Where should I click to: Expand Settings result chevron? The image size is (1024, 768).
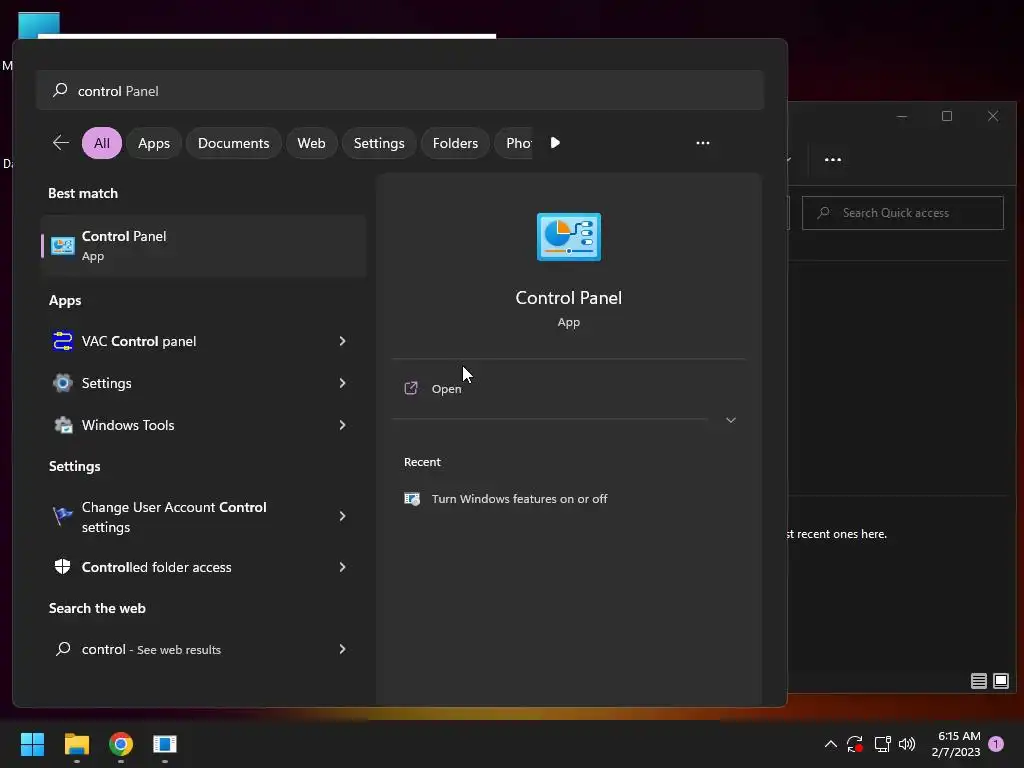pos(342,383)
